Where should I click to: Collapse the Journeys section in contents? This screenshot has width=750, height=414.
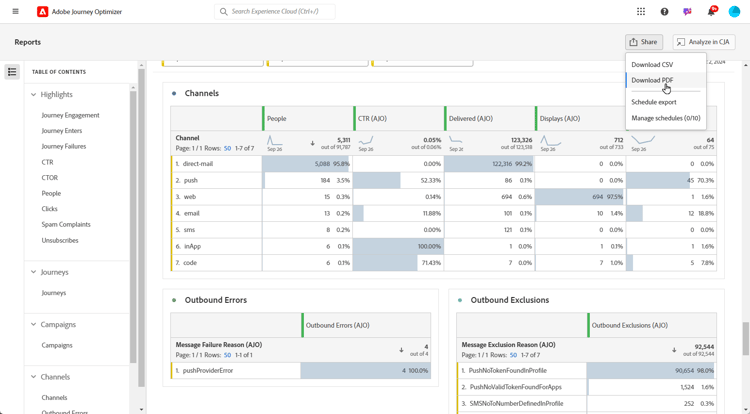[33, 272]
